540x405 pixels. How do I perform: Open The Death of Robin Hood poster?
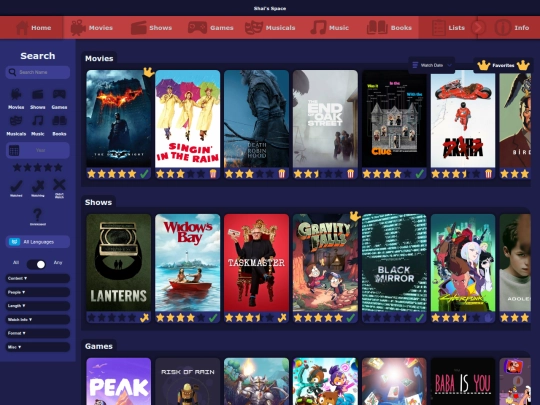tap(257, 119)
